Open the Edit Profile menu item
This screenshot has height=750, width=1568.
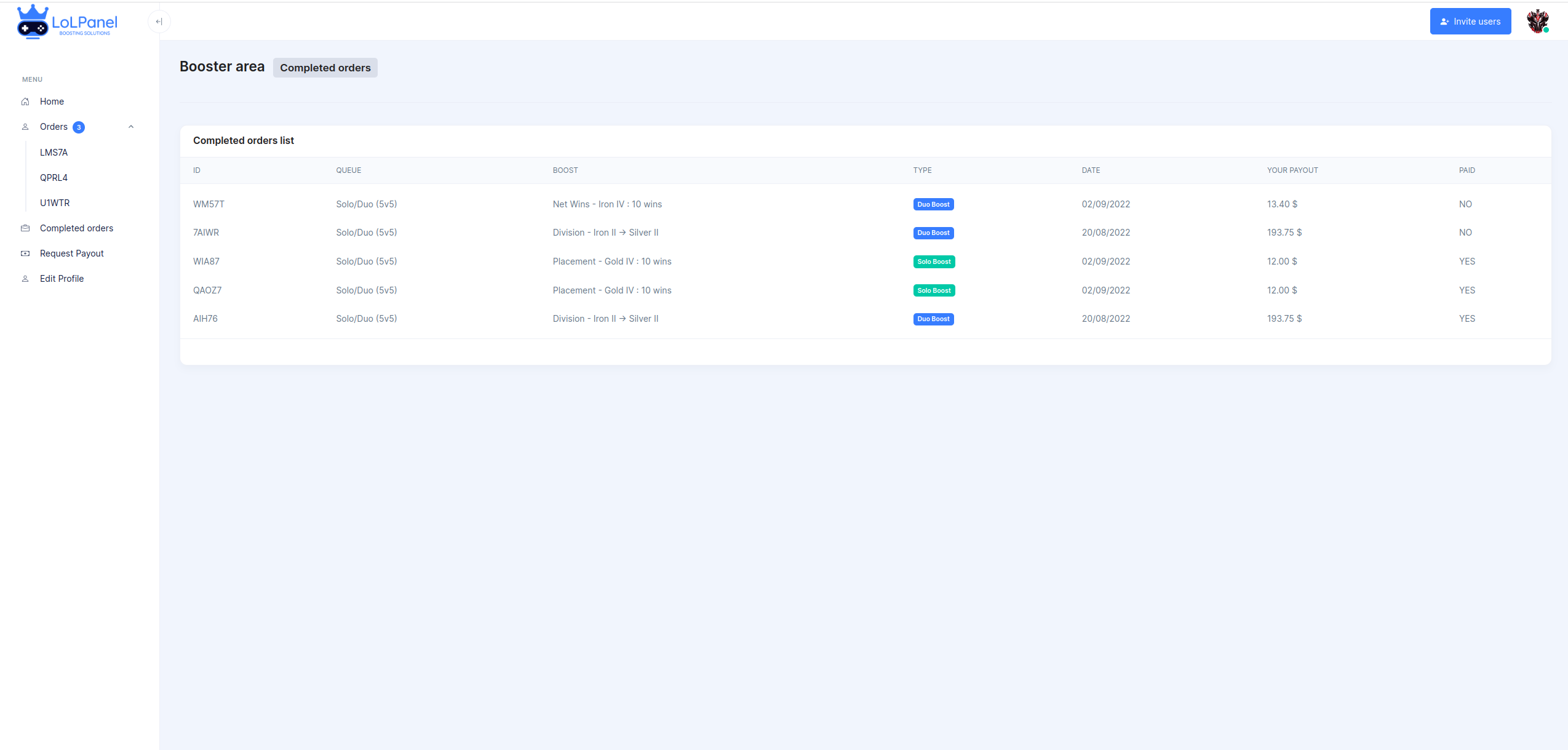pyautogui.click(x=62, y=279)
